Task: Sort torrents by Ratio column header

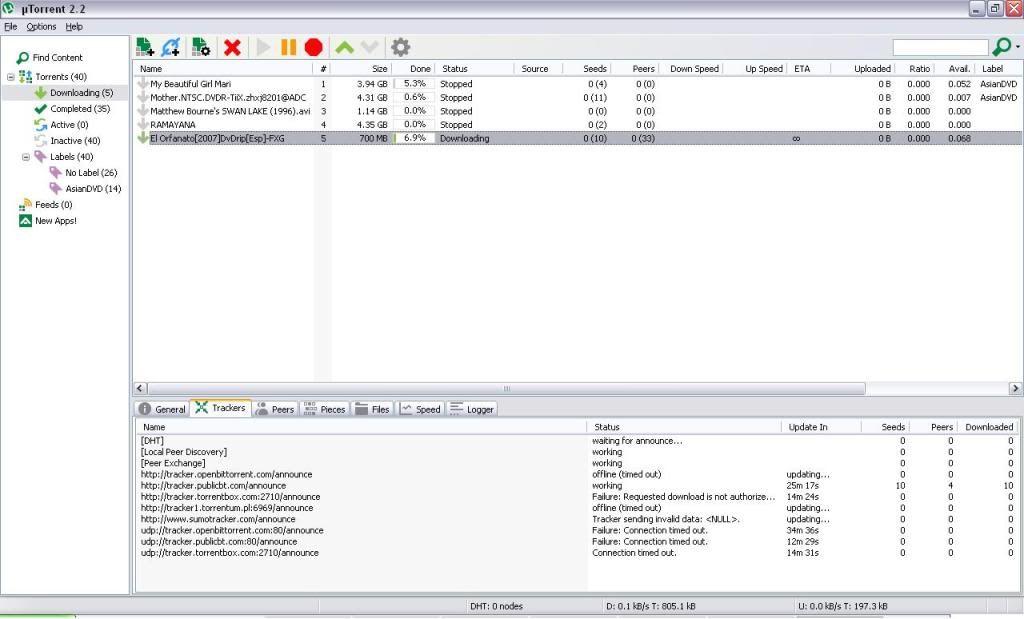Action: coord(914,69)
